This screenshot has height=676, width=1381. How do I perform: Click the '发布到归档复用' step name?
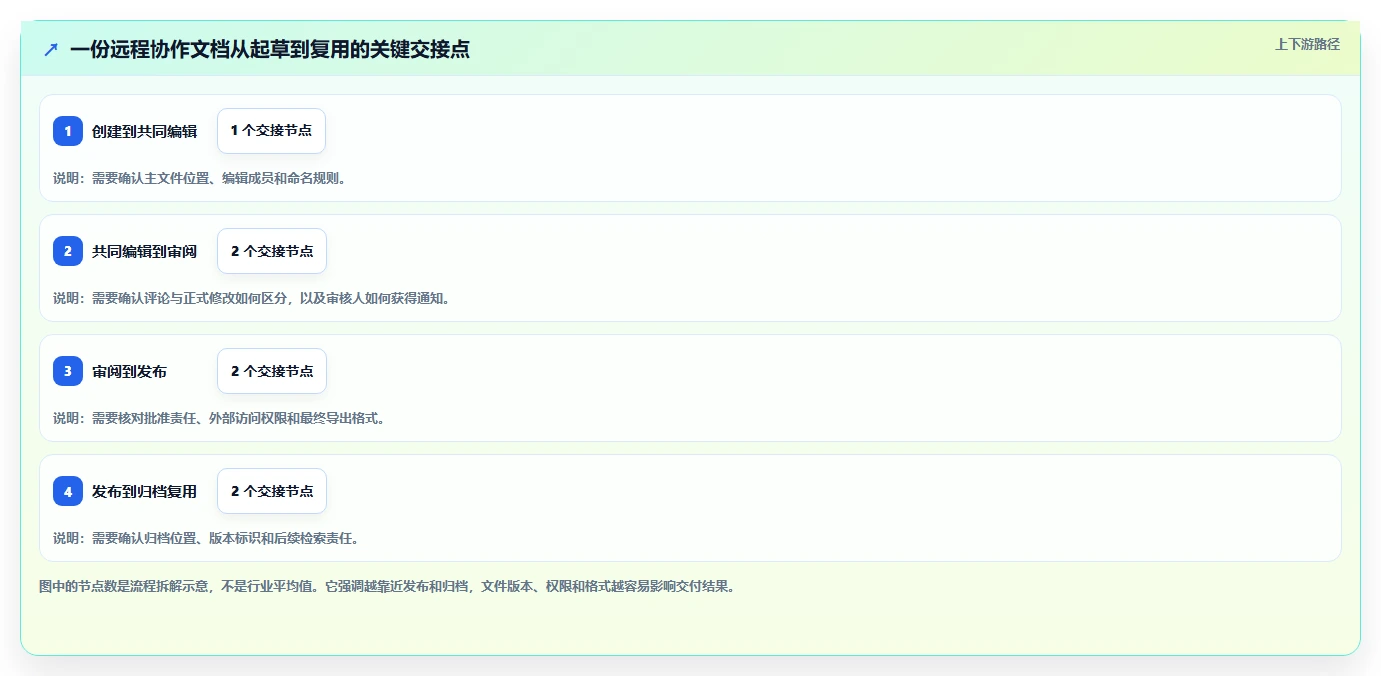point(144,491)
